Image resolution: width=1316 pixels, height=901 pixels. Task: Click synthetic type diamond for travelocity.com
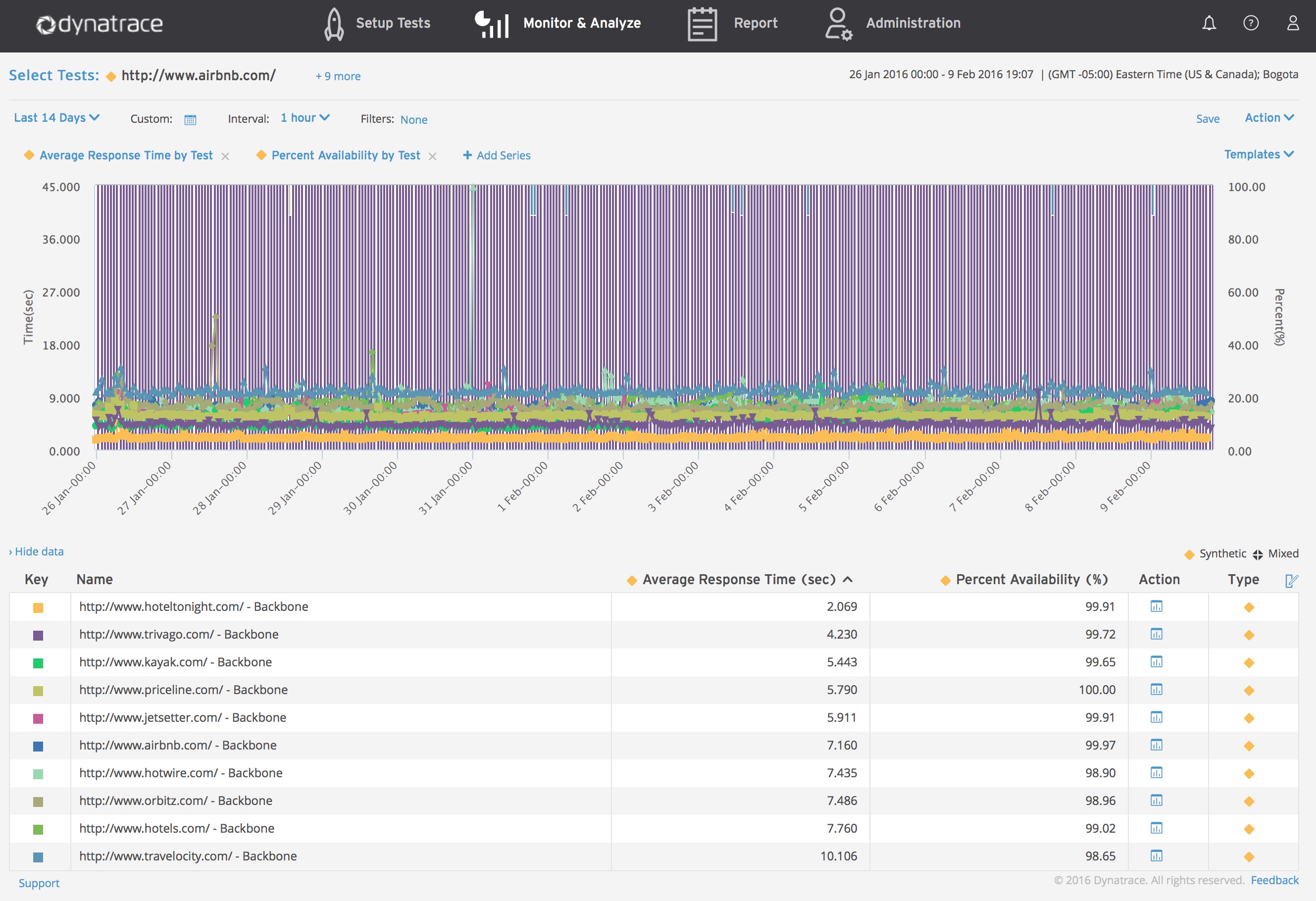point(1249,857)
